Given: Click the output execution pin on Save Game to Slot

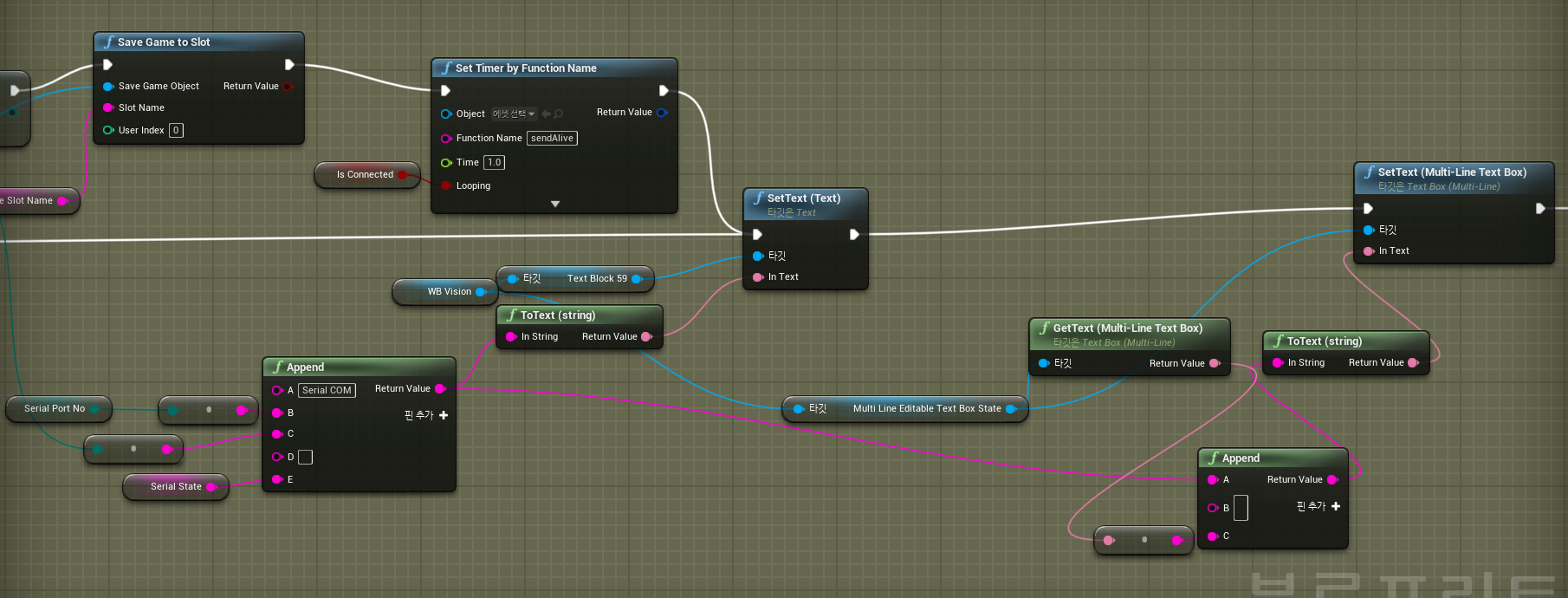Looking at the screenshot, I should (x=289, y=64).
